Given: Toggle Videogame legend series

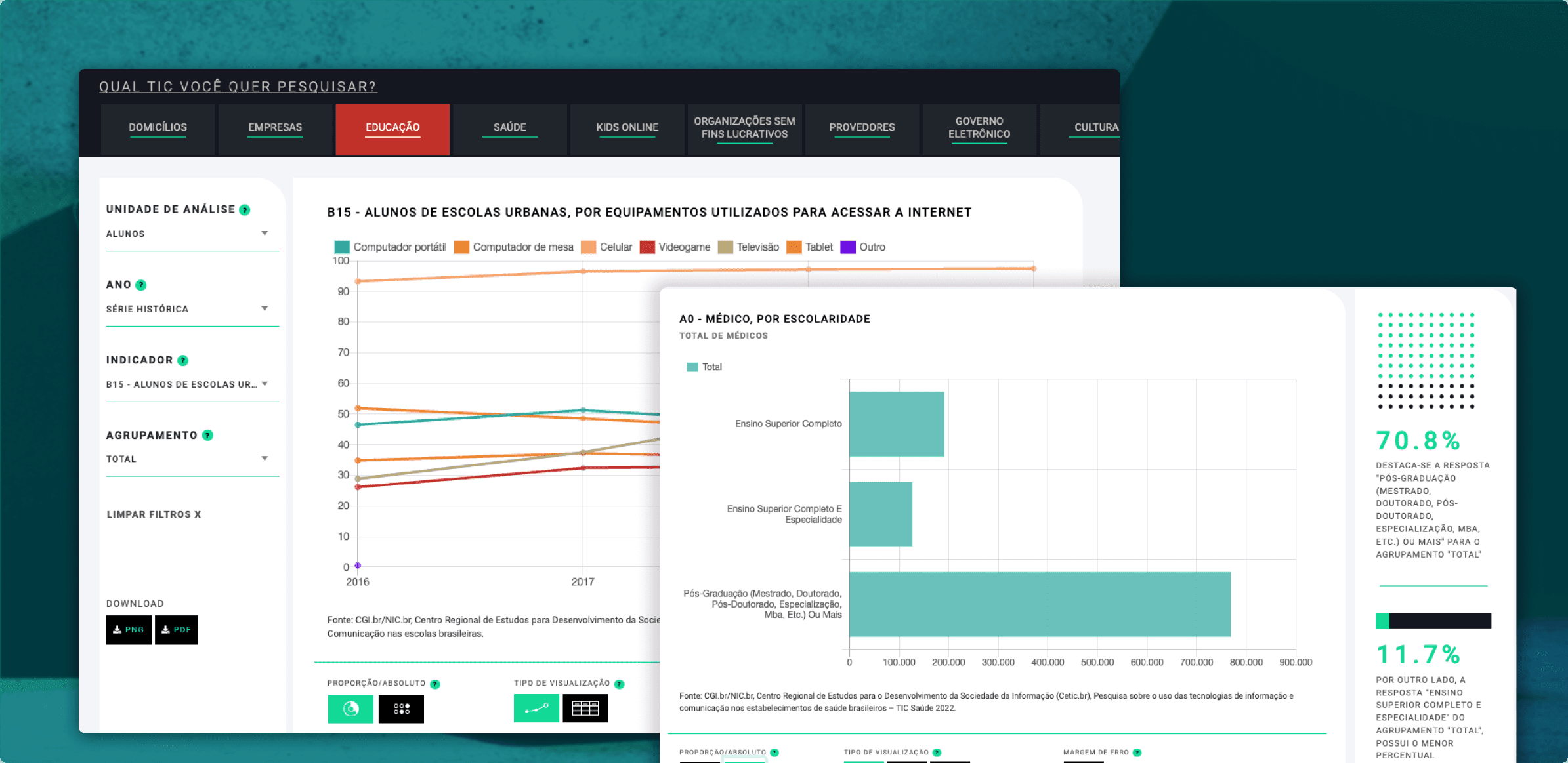Looking at the screenshot, I should pos(675,247).
